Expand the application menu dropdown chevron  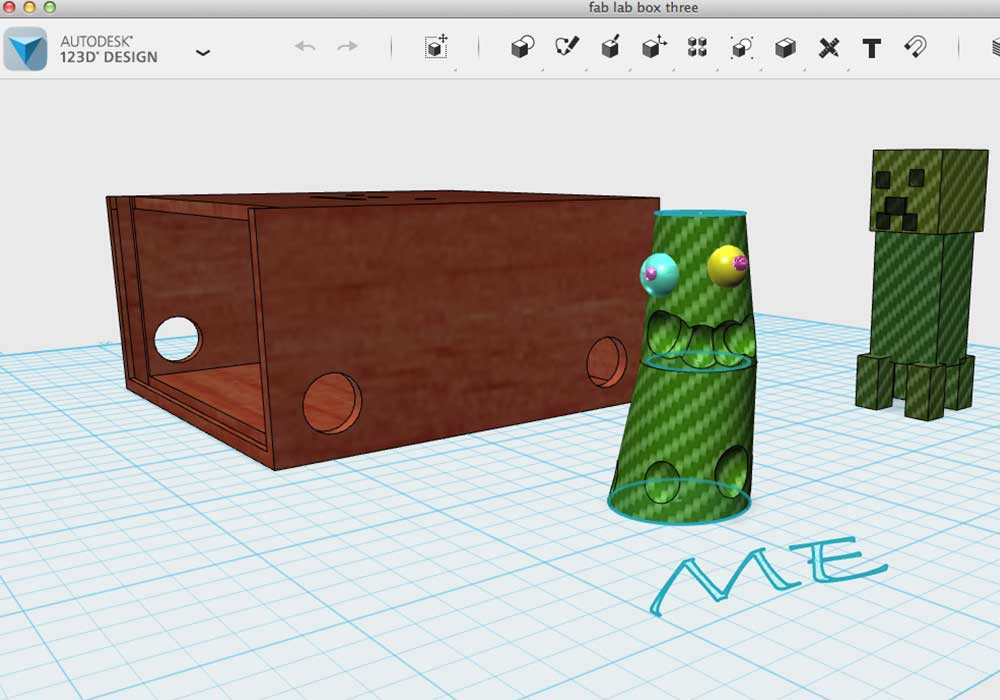(x=203, y=52)
